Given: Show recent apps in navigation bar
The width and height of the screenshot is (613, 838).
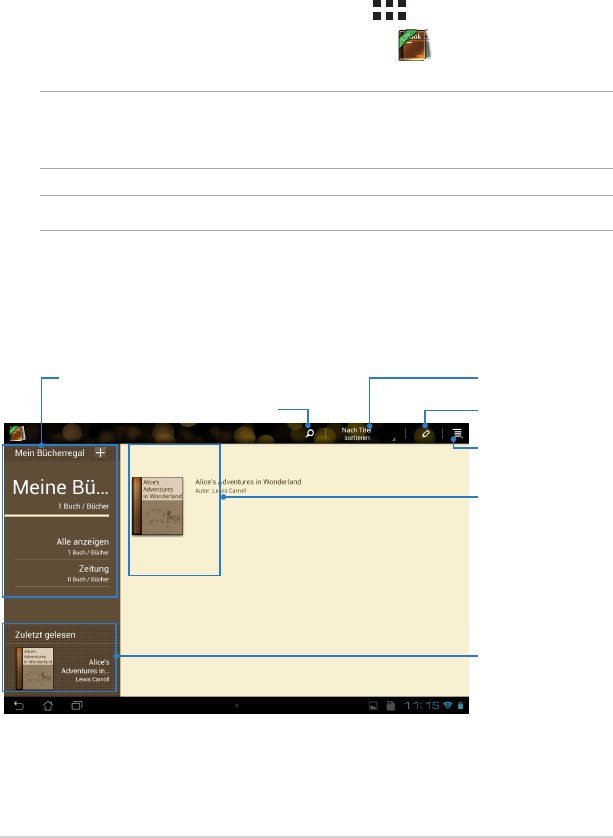Looking at the screenshot, I should pyautogui.click(x=77, y=706).
